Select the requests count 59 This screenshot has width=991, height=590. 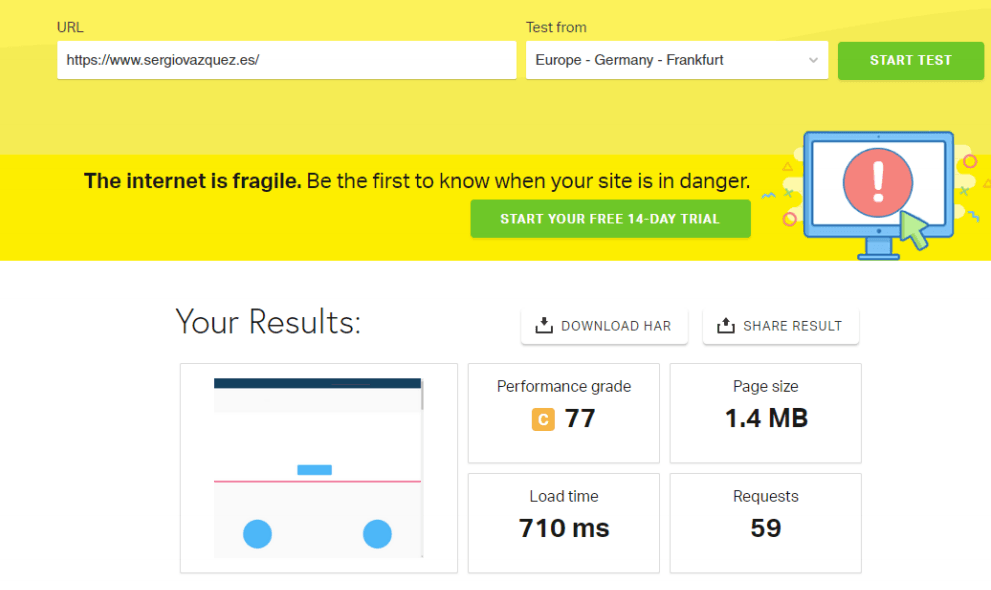765,528
